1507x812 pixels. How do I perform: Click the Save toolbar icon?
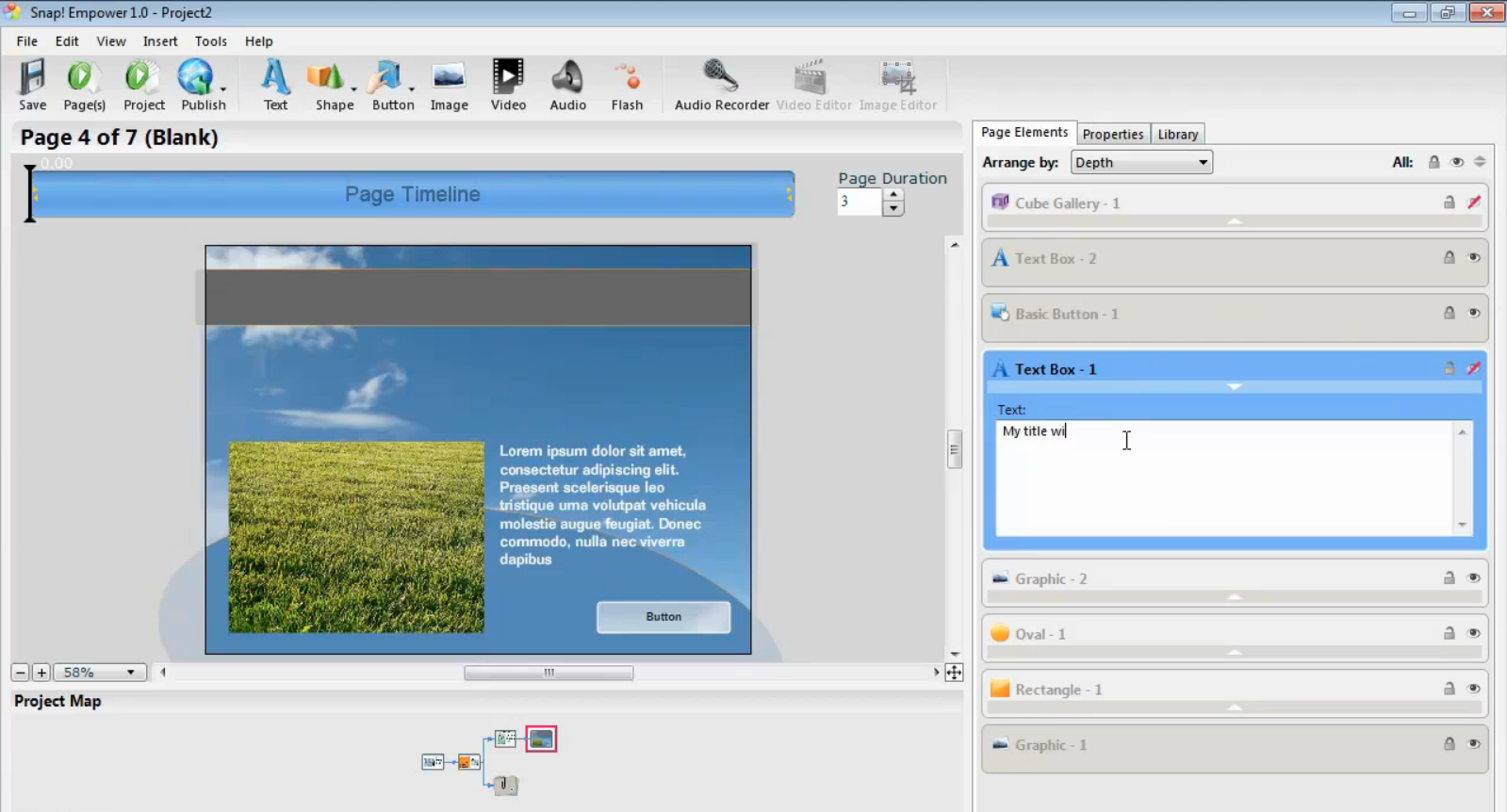click(x=33, y=86)
